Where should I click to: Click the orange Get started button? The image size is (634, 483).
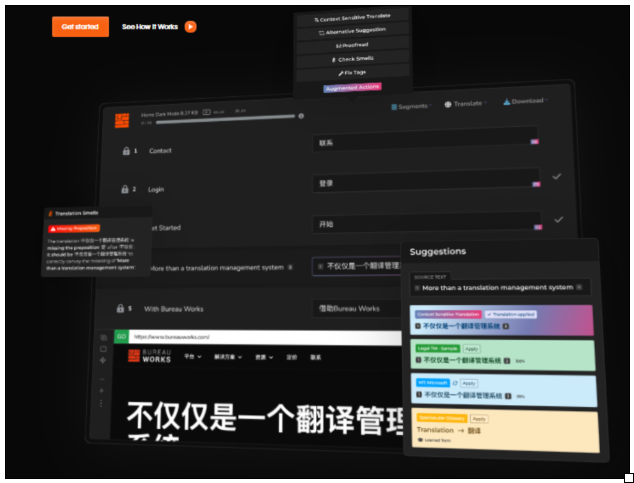(80, 27)
